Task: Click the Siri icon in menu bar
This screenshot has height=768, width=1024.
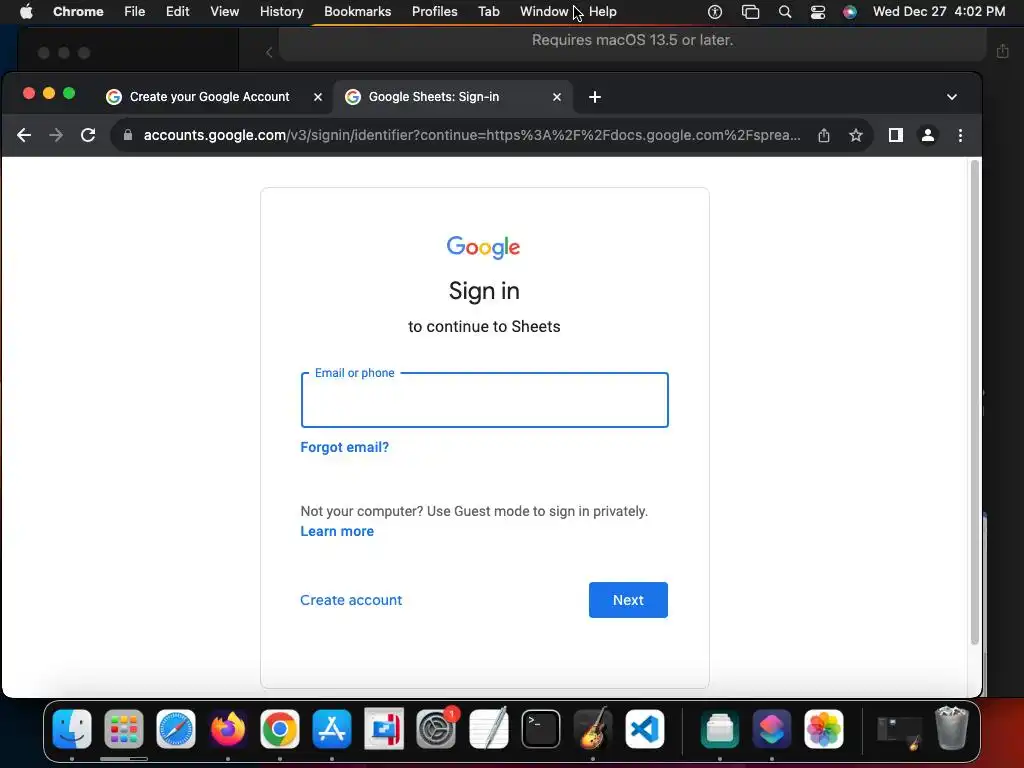Action: point(850,12)
